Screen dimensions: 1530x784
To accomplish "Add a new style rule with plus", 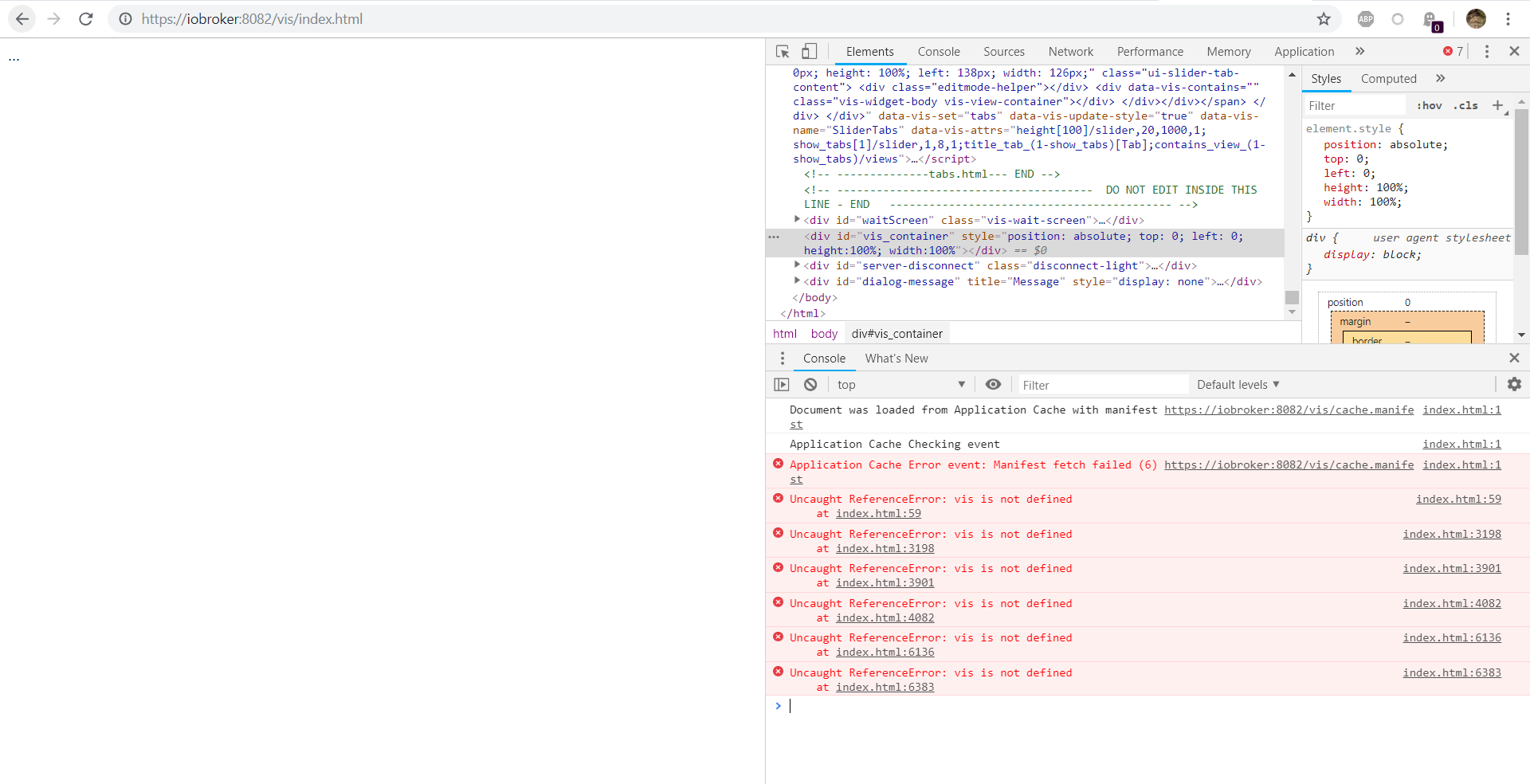I will (x=1497, y=105).
